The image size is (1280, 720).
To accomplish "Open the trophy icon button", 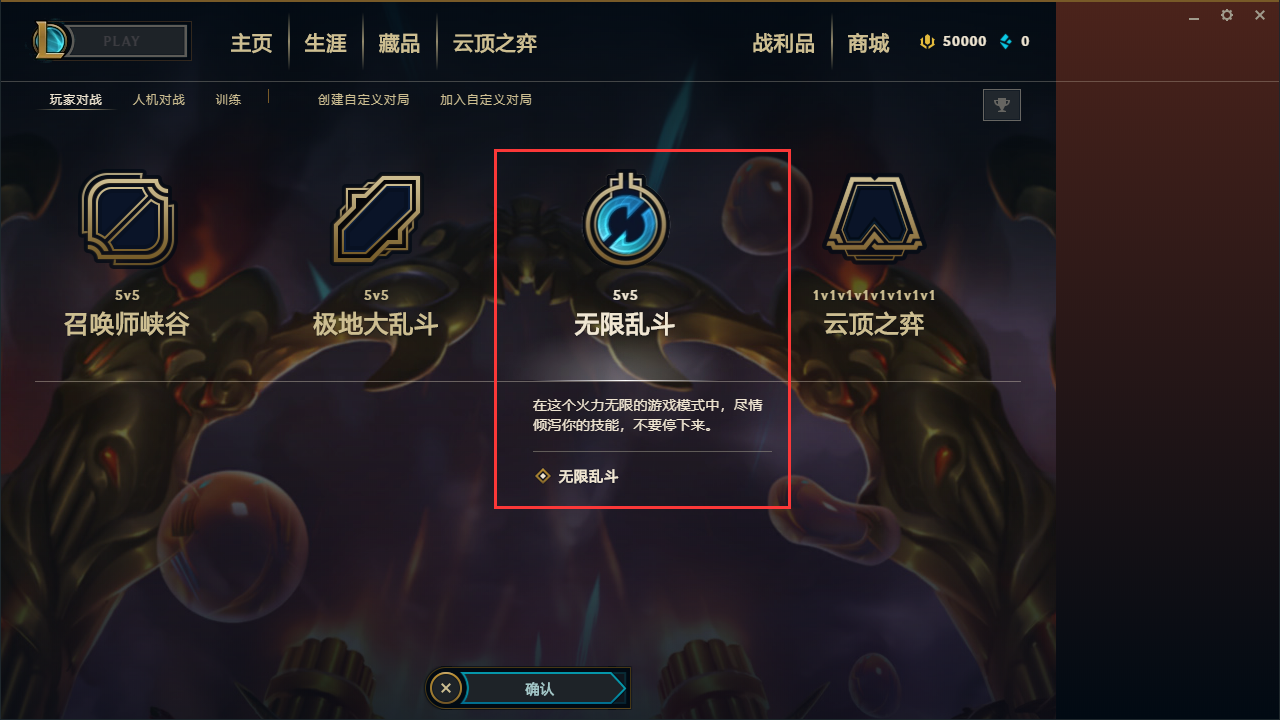I will (x=1002, y=105).
